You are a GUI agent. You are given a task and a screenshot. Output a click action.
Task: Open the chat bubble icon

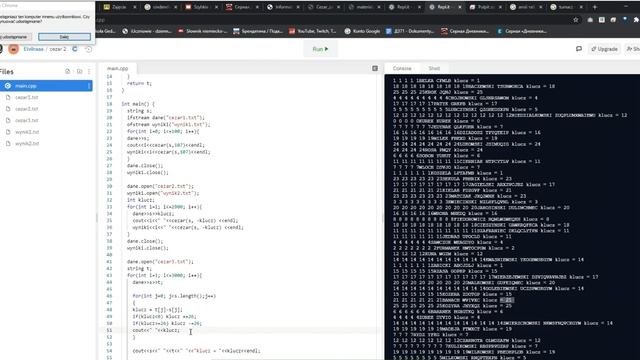tap(579, 49)
